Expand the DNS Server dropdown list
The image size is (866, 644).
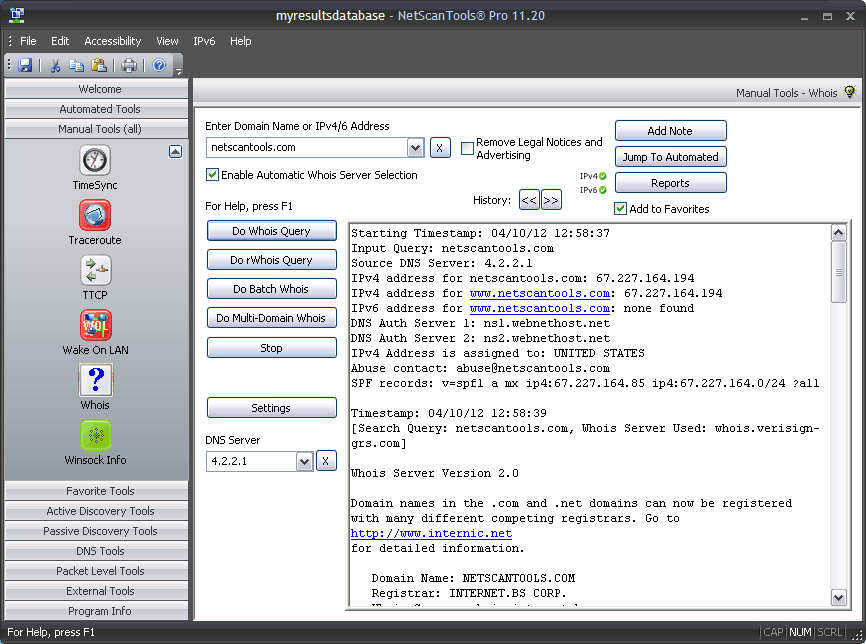[304, 461]
